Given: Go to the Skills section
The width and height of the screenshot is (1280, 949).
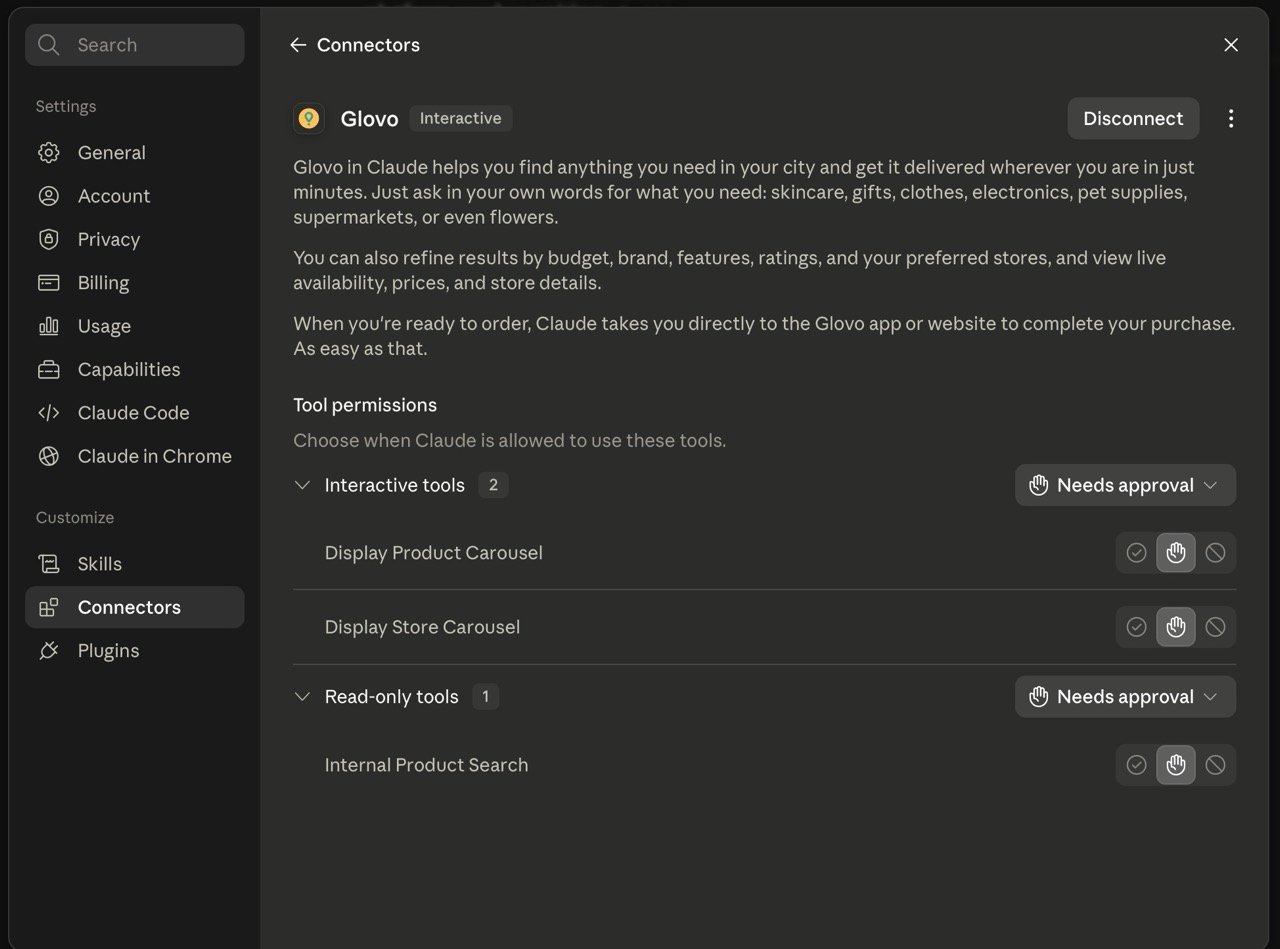Looking at the screenshot, I should 134,564.
